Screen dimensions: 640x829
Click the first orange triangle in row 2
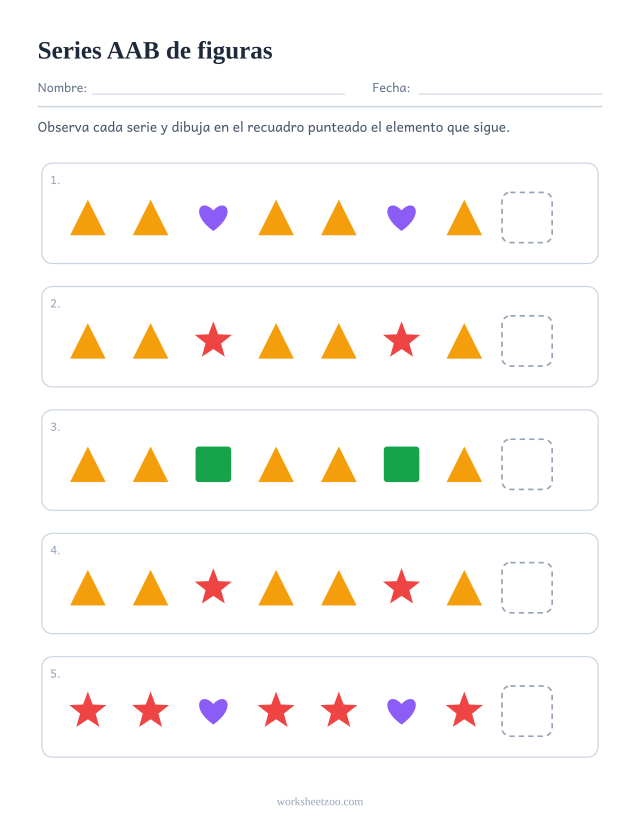tap(88, 341)
